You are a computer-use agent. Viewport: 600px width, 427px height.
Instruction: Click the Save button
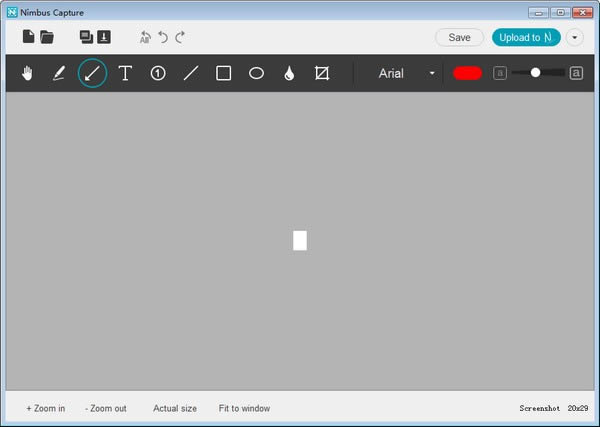(459, 37)
